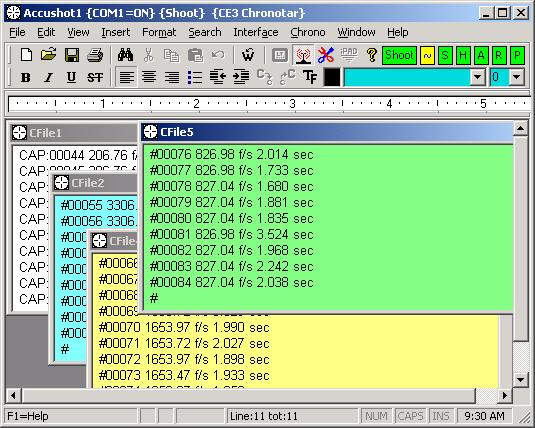Toggle italic formatting
The width and height of the screenshot is (535, 428).
coord(48,77)
